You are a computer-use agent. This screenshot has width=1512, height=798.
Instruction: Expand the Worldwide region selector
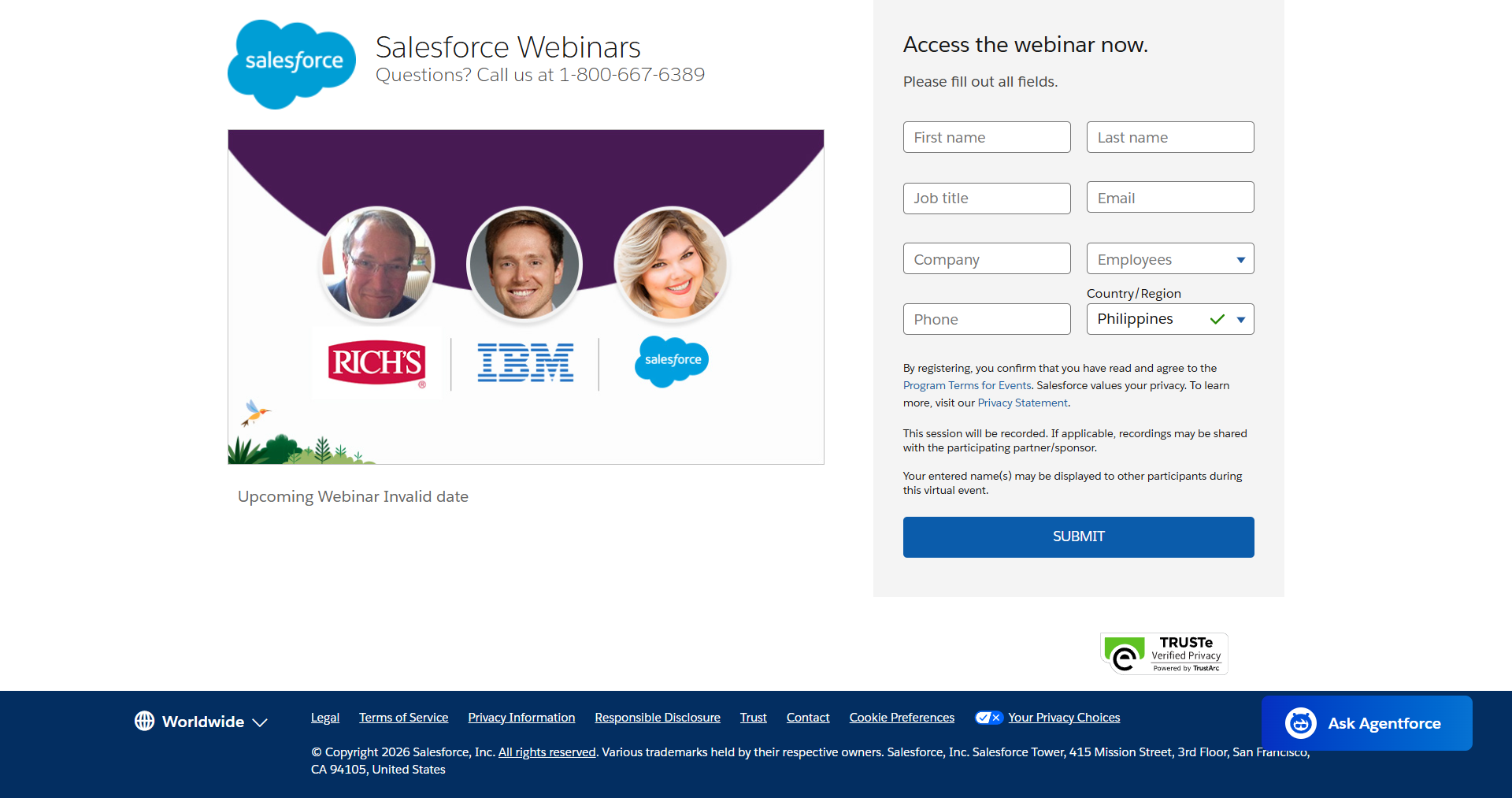pyautogui.click(x=202, y=722)
